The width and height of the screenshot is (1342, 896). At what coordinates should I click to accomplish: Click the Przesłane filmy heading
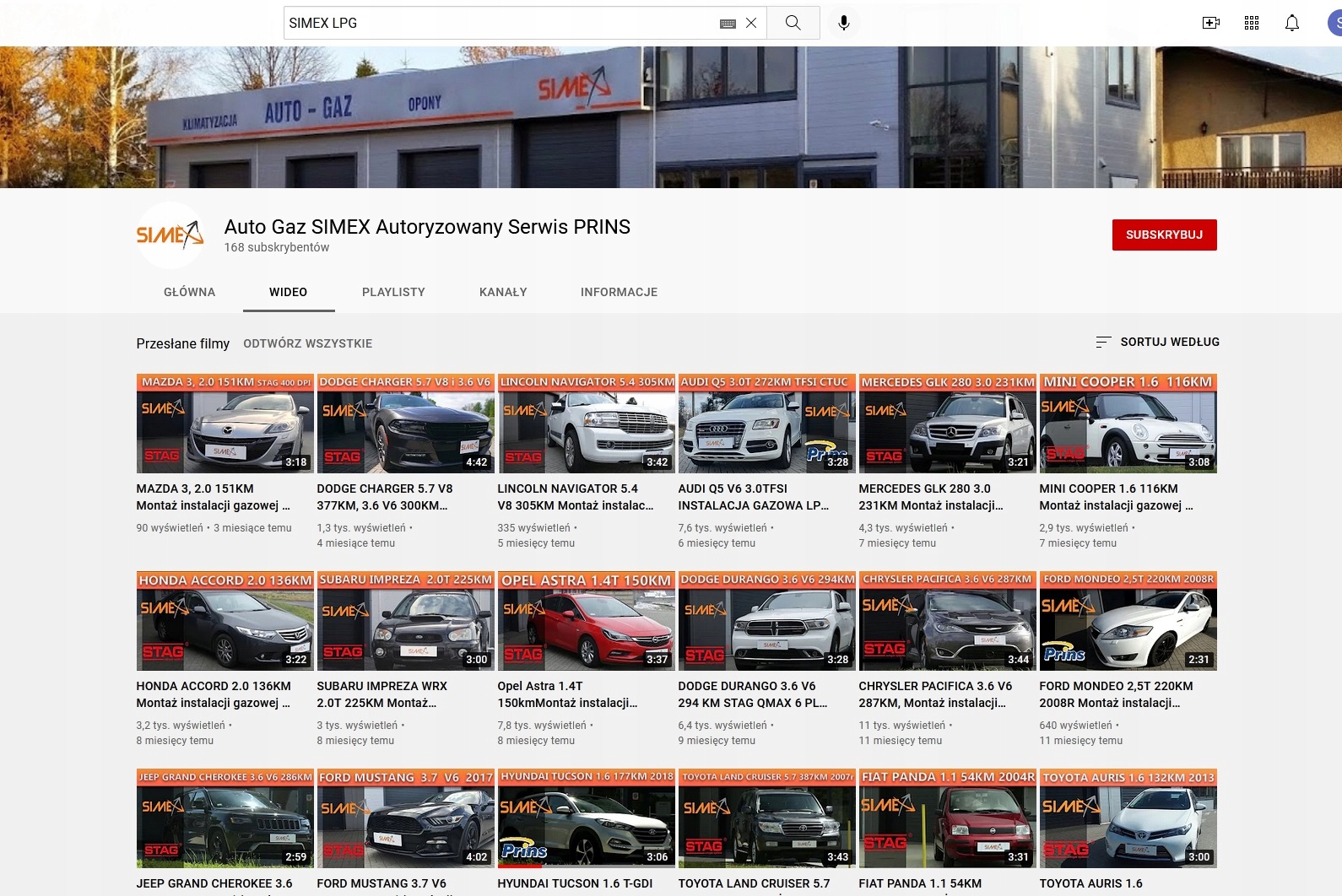183,343
